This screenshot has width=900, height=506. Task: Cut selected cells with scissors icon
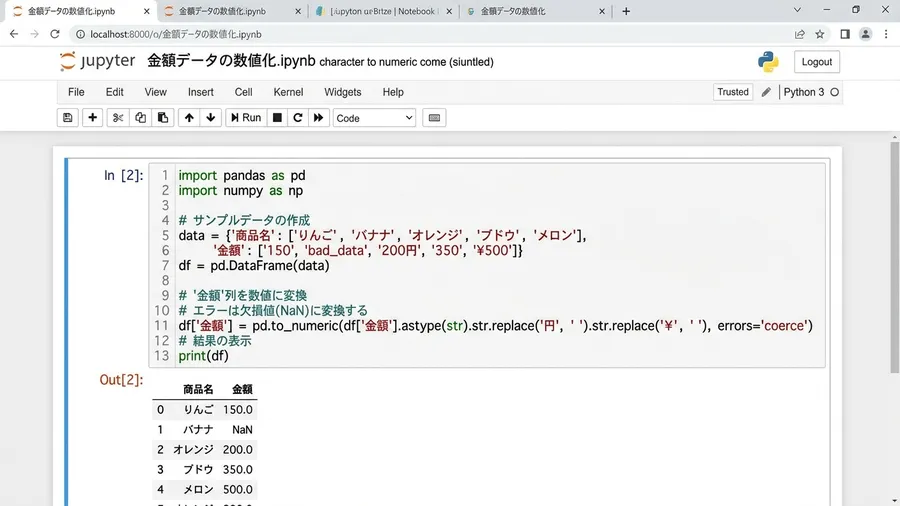pyautogui.click(x=118, y=118)
